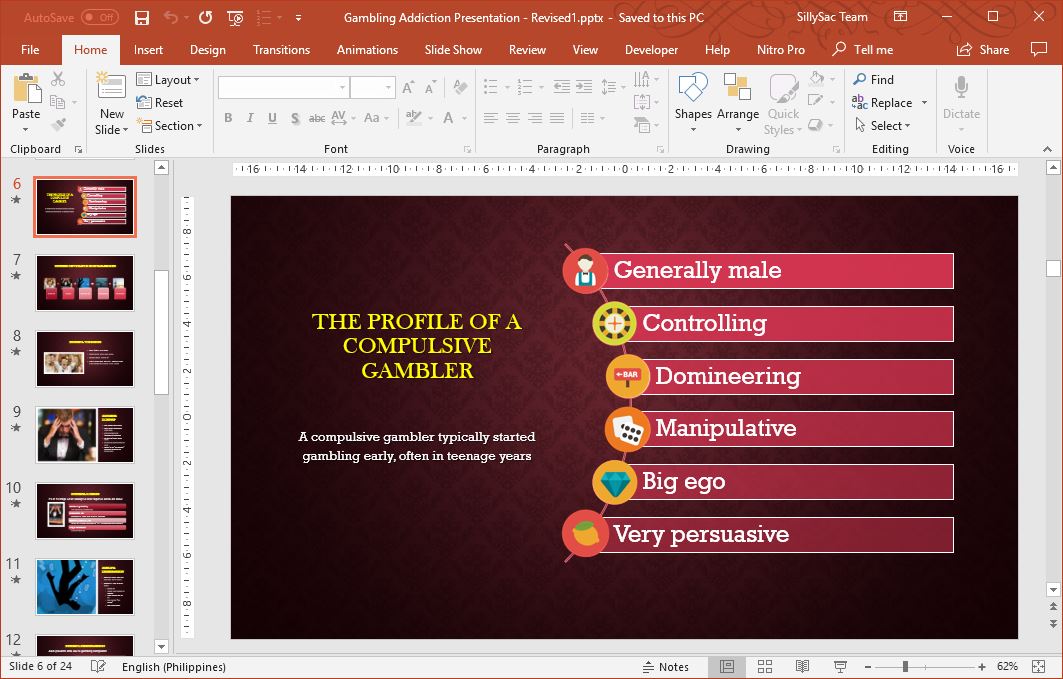Toggle bold formatting
The height and width of the screenshot is (679, 1063).
click(227, 118)
